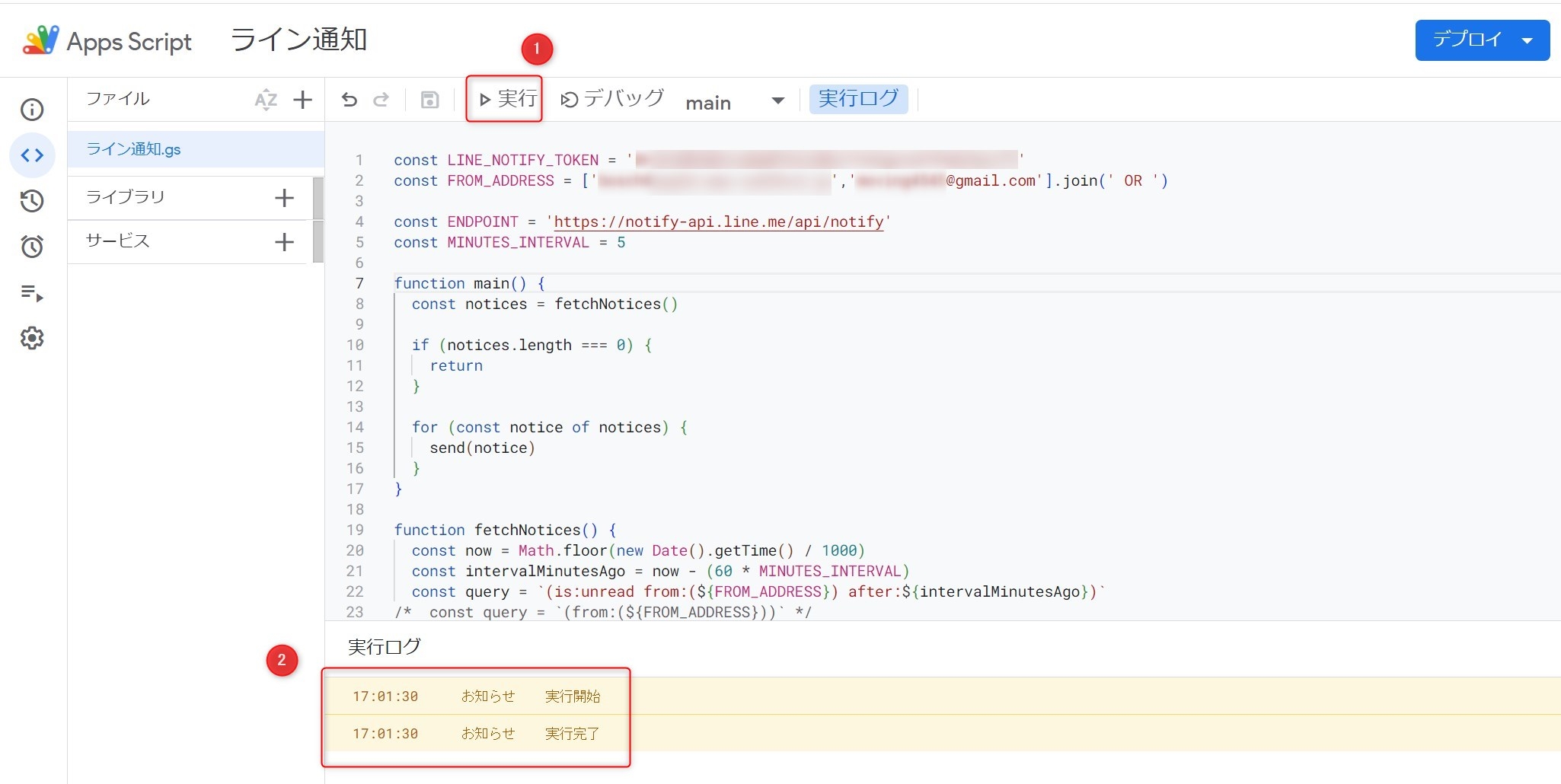
Task: Add a service with plus button
Action: (x=284, y=242)
